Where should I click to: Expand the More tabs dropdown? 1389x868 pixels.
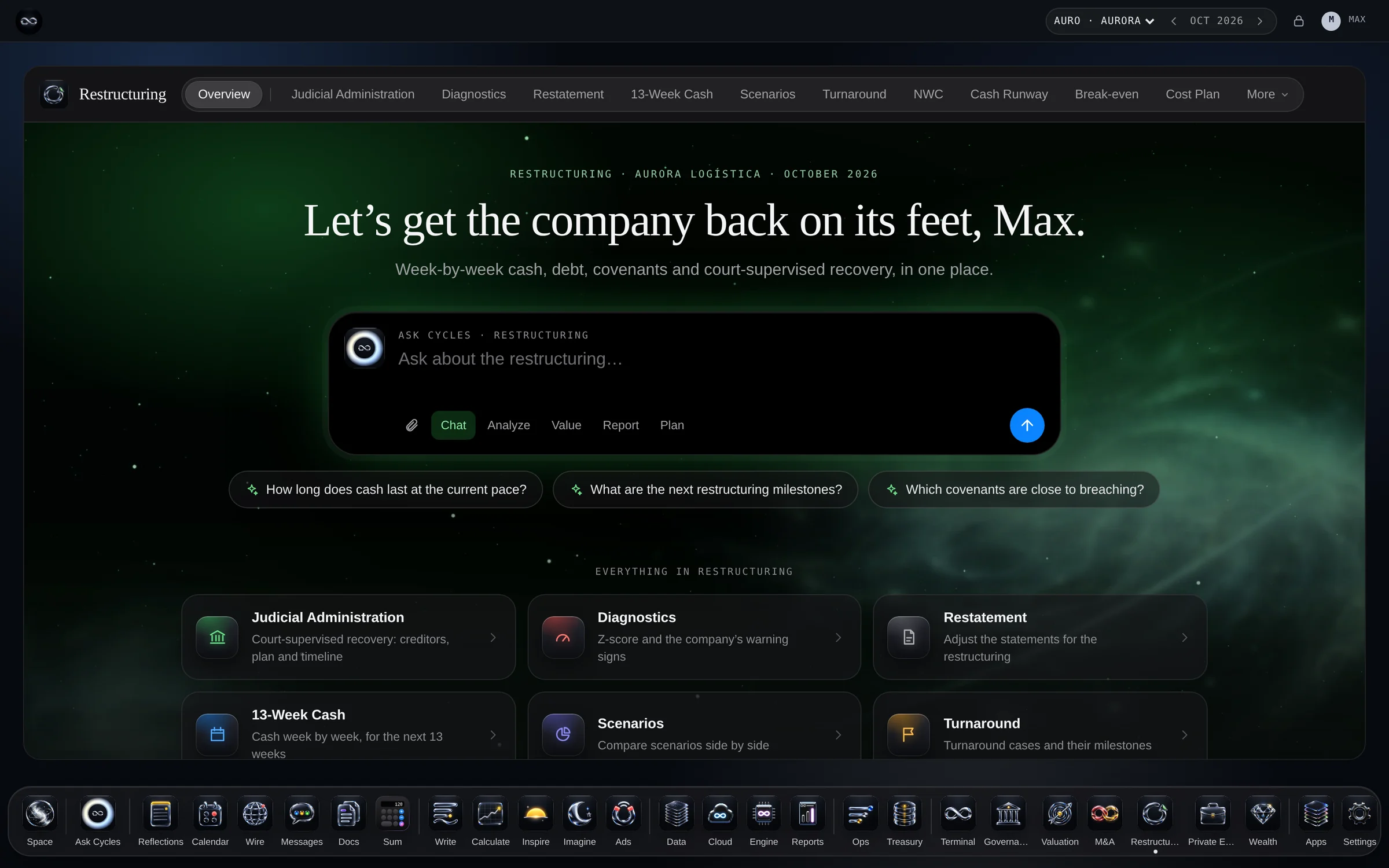pos(1267,94)
